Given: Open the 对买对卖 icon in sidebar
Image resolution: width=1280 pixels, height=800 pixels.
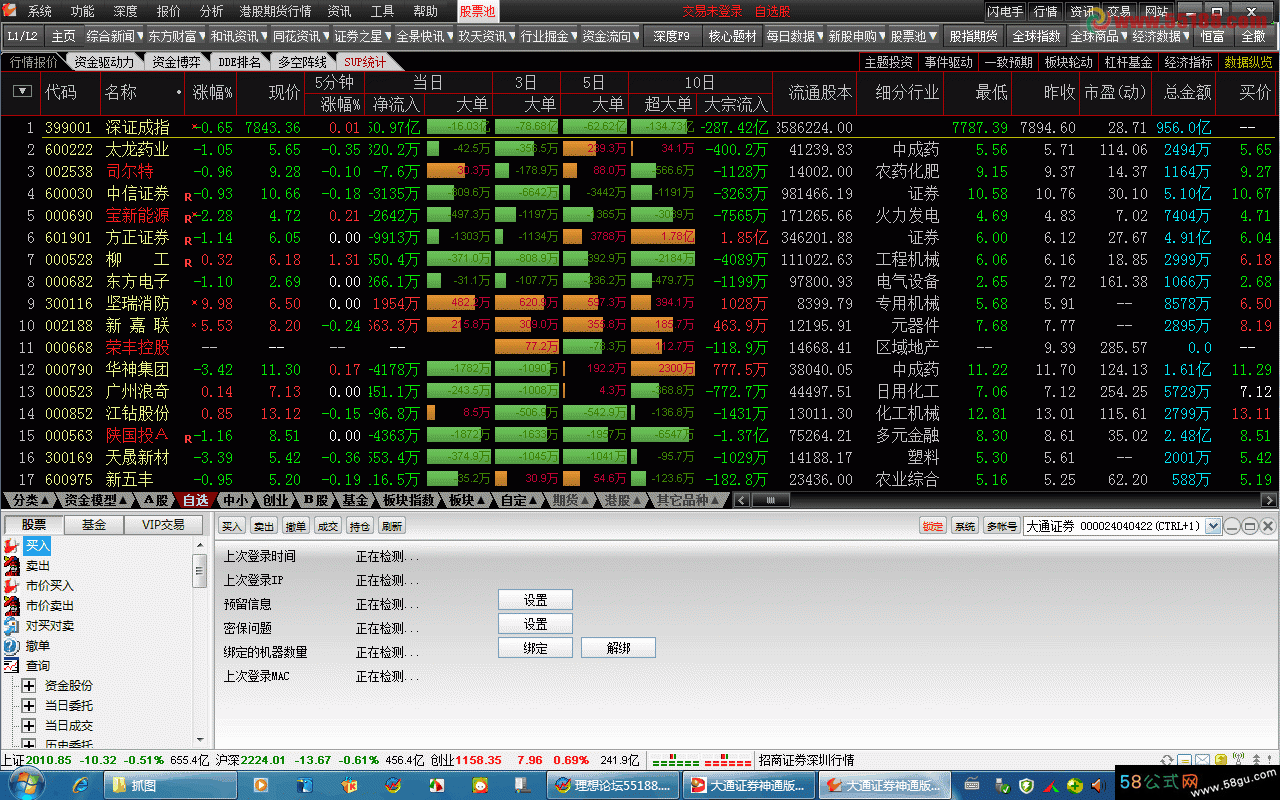Looking at the screenshot, I should pyautogui.click(x=12, y=626).
